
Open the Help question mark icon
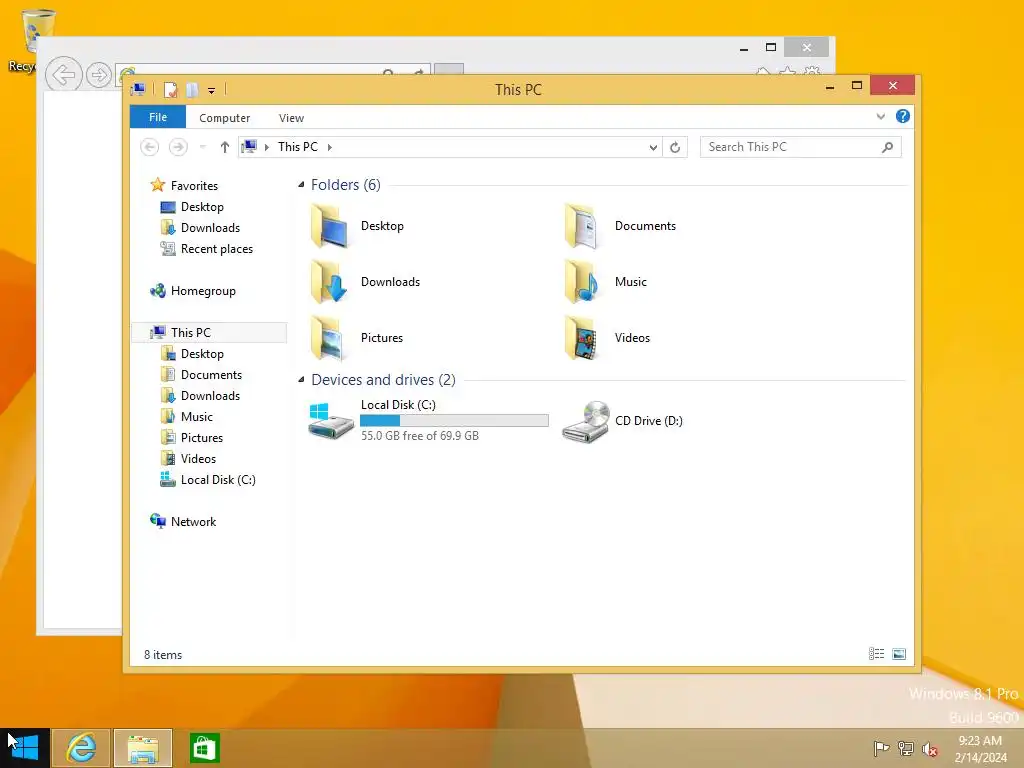[x=903, y=116]
